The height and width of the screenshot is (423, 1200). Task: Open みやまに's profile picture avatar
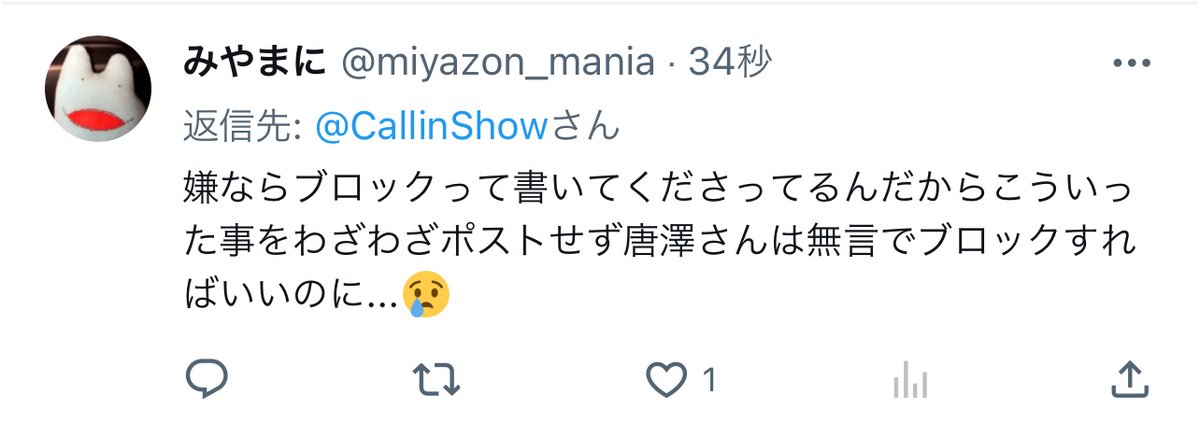coord(97,89)
